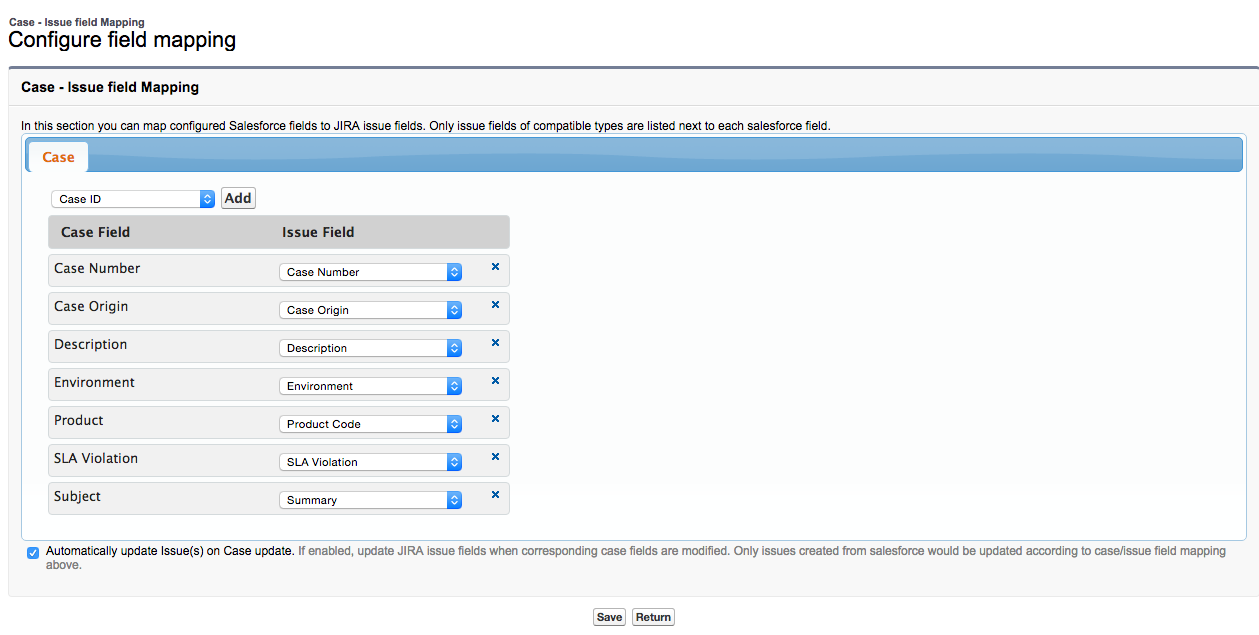Remove the Case Origin mapping row
1259x635 pixels.
point(495,305)
